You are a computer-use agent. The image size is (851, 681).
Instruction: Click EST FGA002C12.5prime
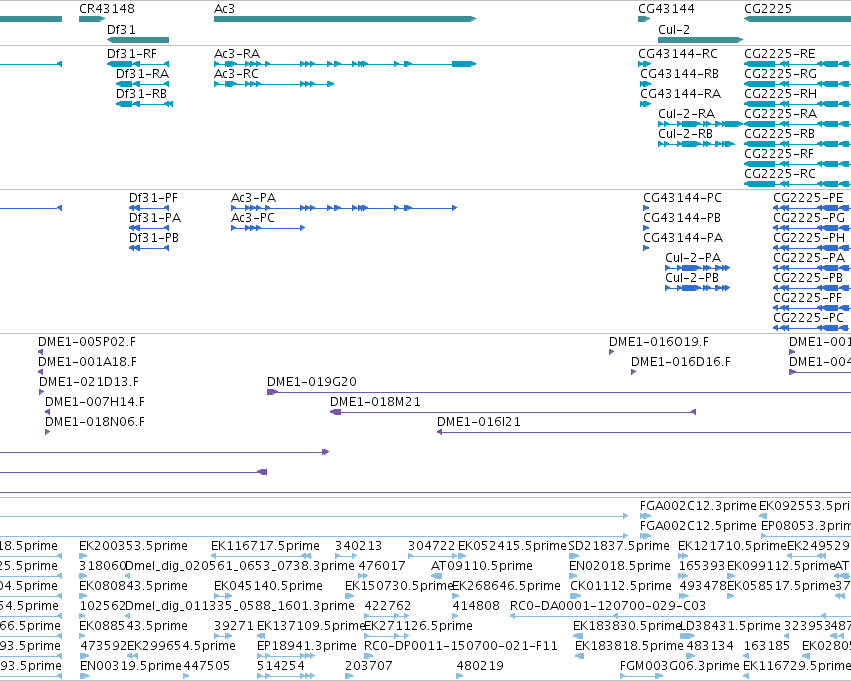(698, 526)
